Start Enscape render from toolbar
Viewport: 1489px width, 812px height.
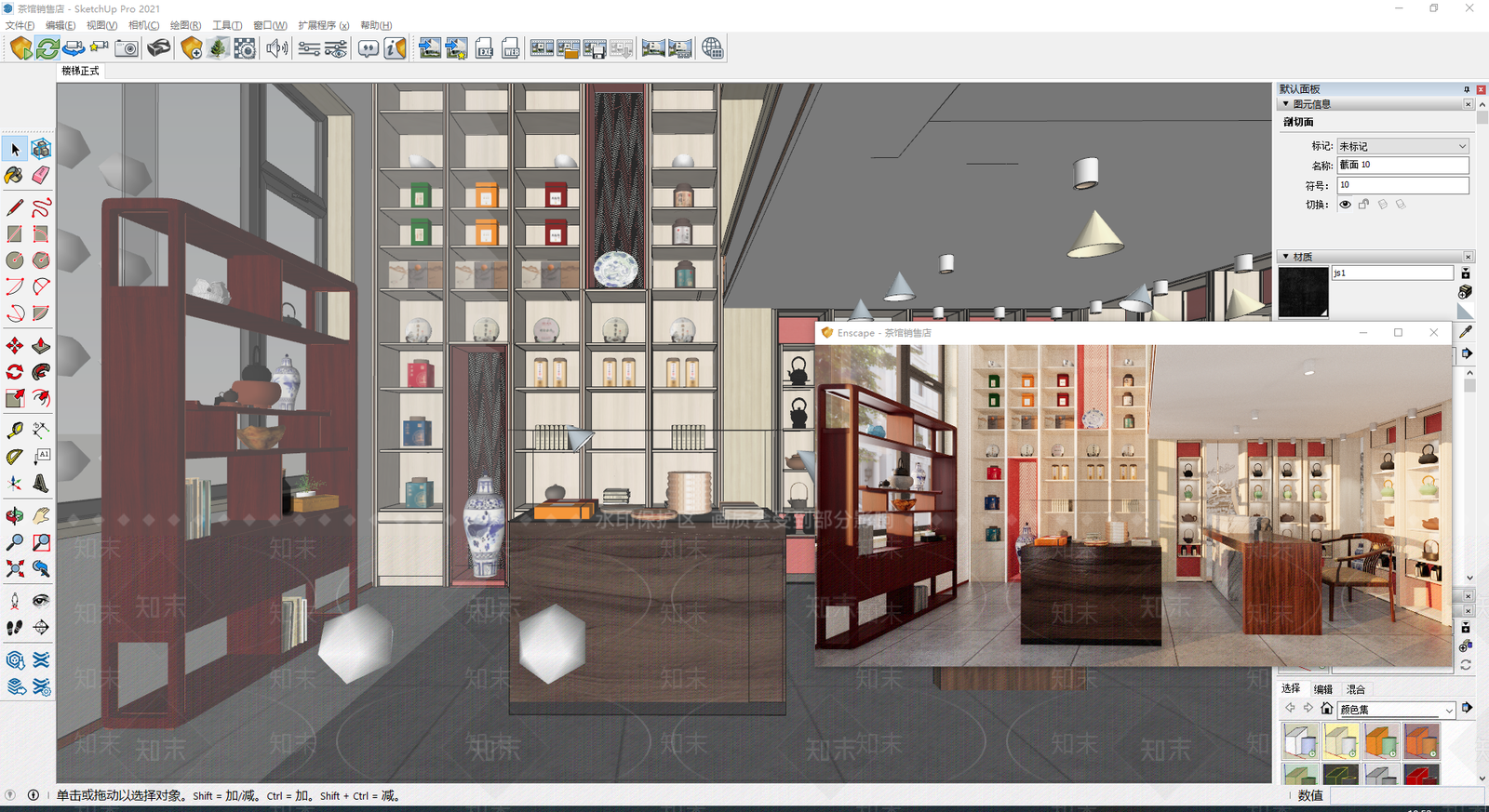coord(20,48)
